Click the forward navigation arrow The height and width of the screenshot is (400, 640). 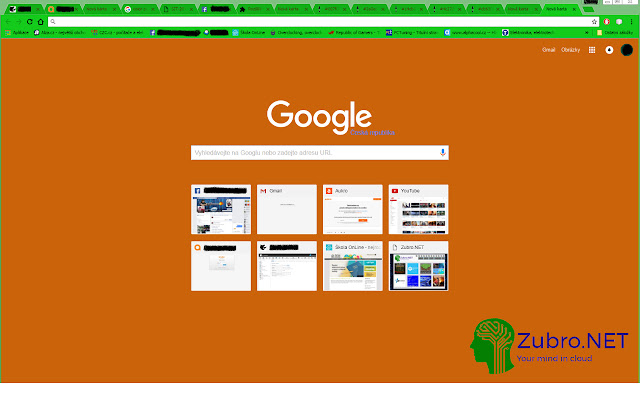coord(19,22)
